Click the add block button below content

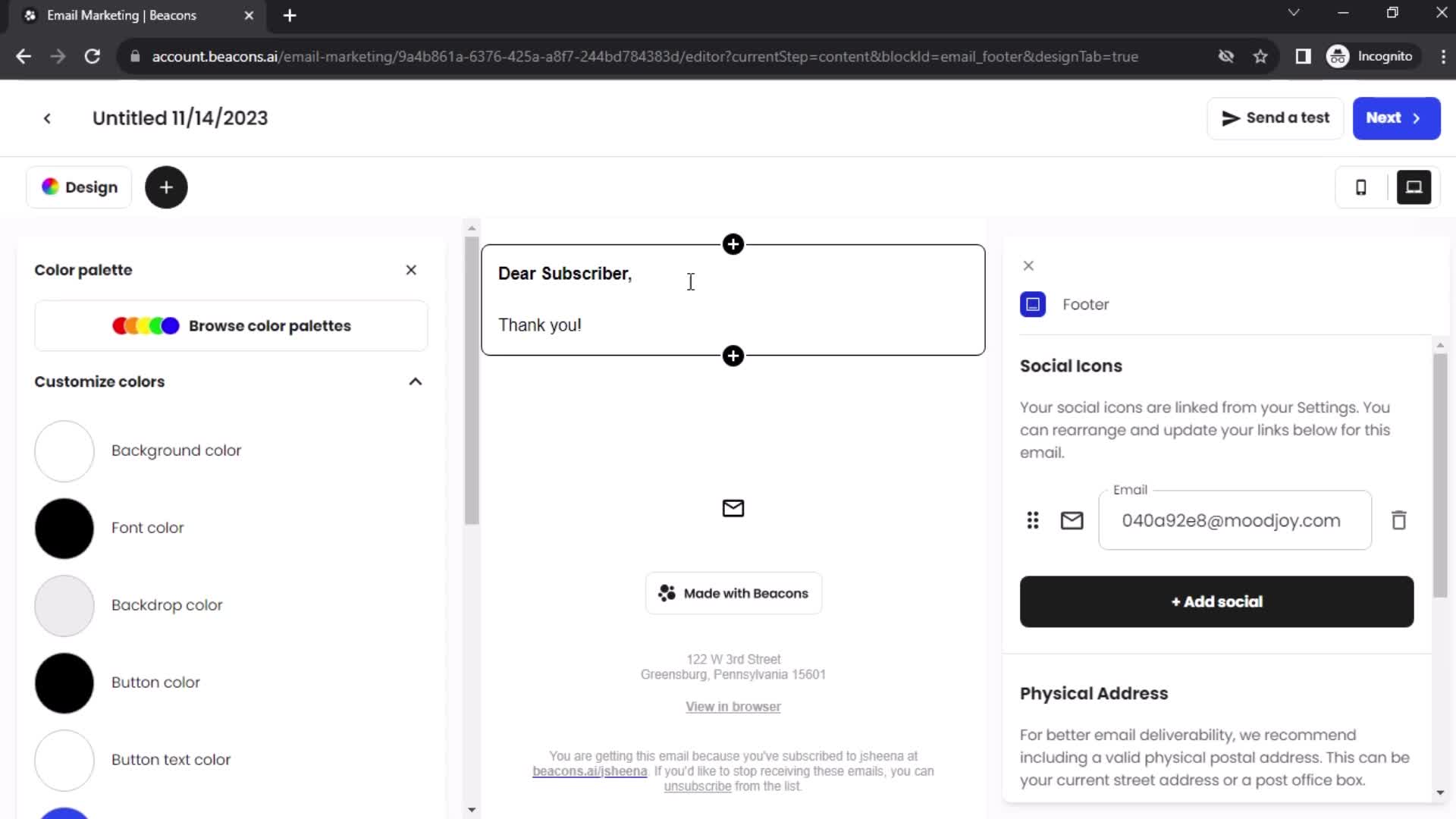[x=734, y=356]
